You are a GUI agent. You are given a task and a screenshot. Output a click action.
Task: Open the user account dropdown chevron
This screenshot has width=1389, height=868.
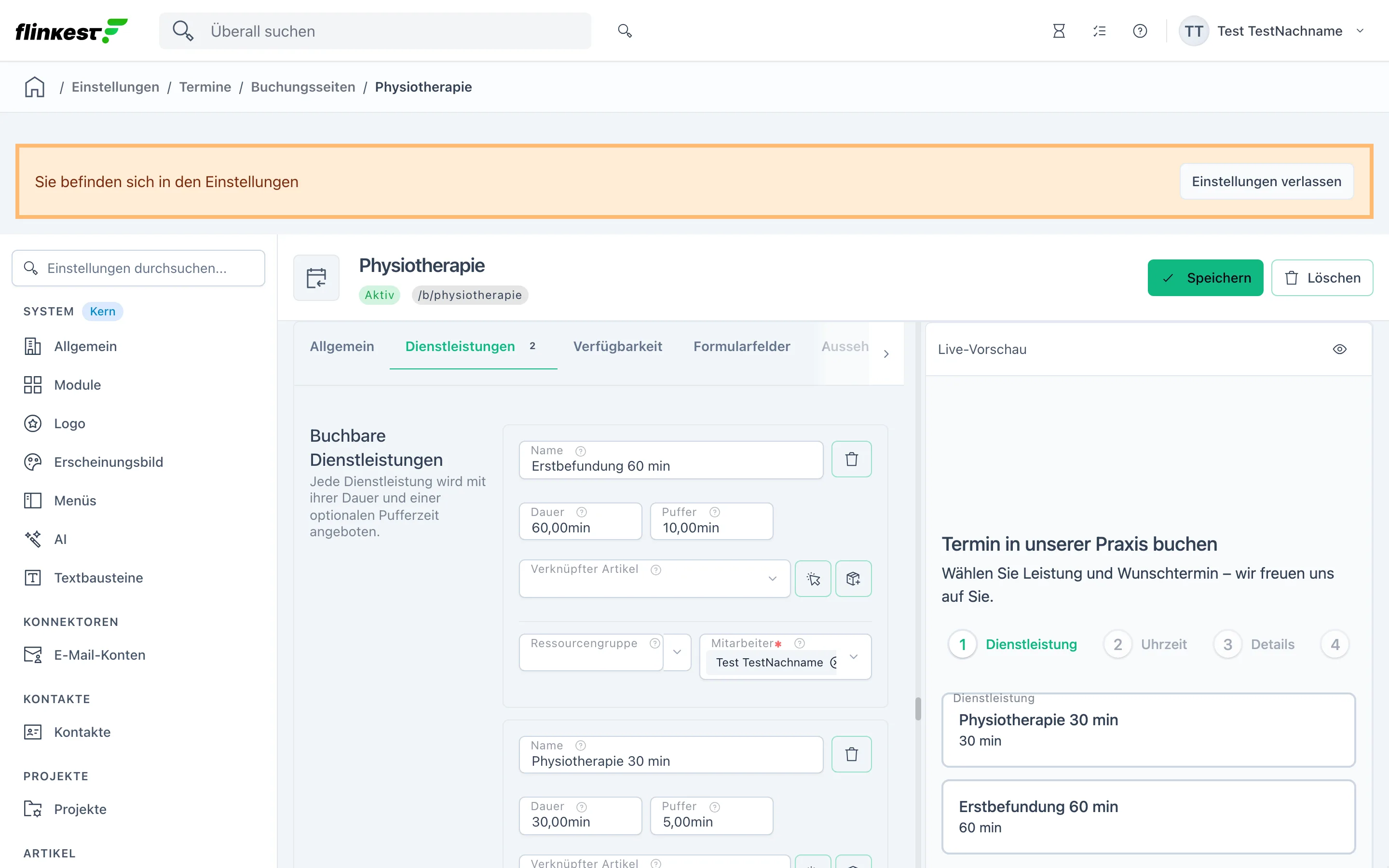(x=1360, y=31)
